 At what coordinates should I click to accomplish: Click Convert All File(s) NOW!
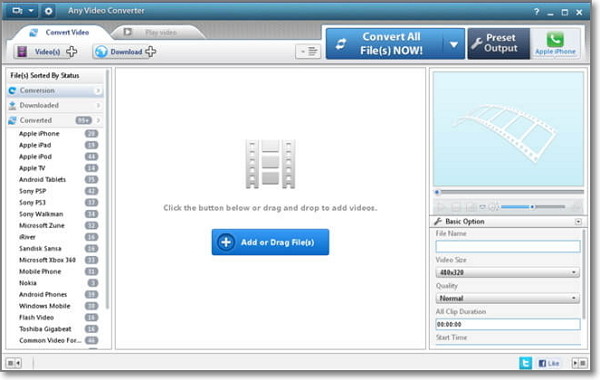click(x=384, y=44)
